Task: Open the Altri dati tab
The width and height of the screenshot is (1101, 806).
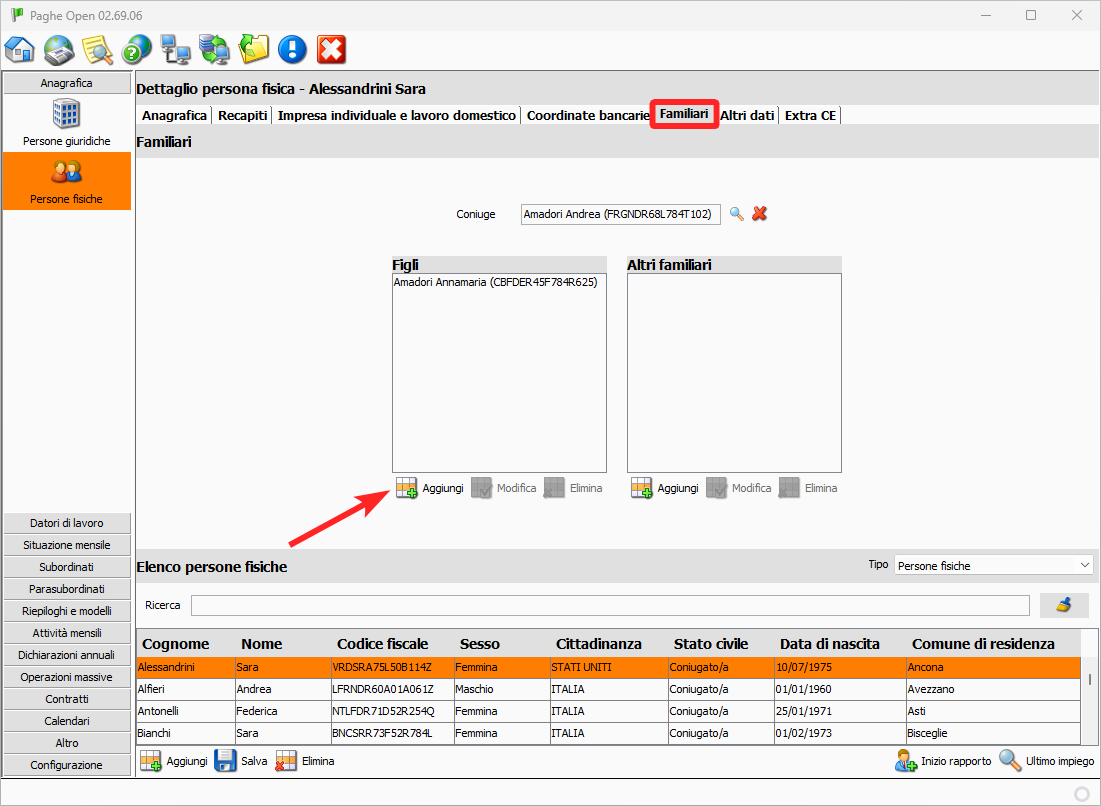Action: [747, 115]
